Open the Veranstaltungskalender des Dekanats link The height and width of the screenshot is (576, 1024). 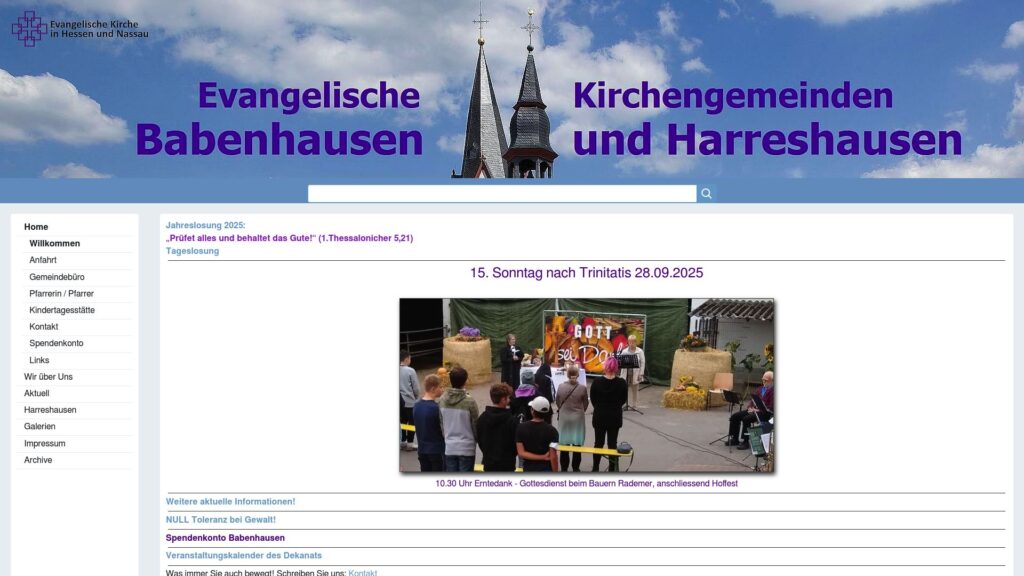click(244, 554)
